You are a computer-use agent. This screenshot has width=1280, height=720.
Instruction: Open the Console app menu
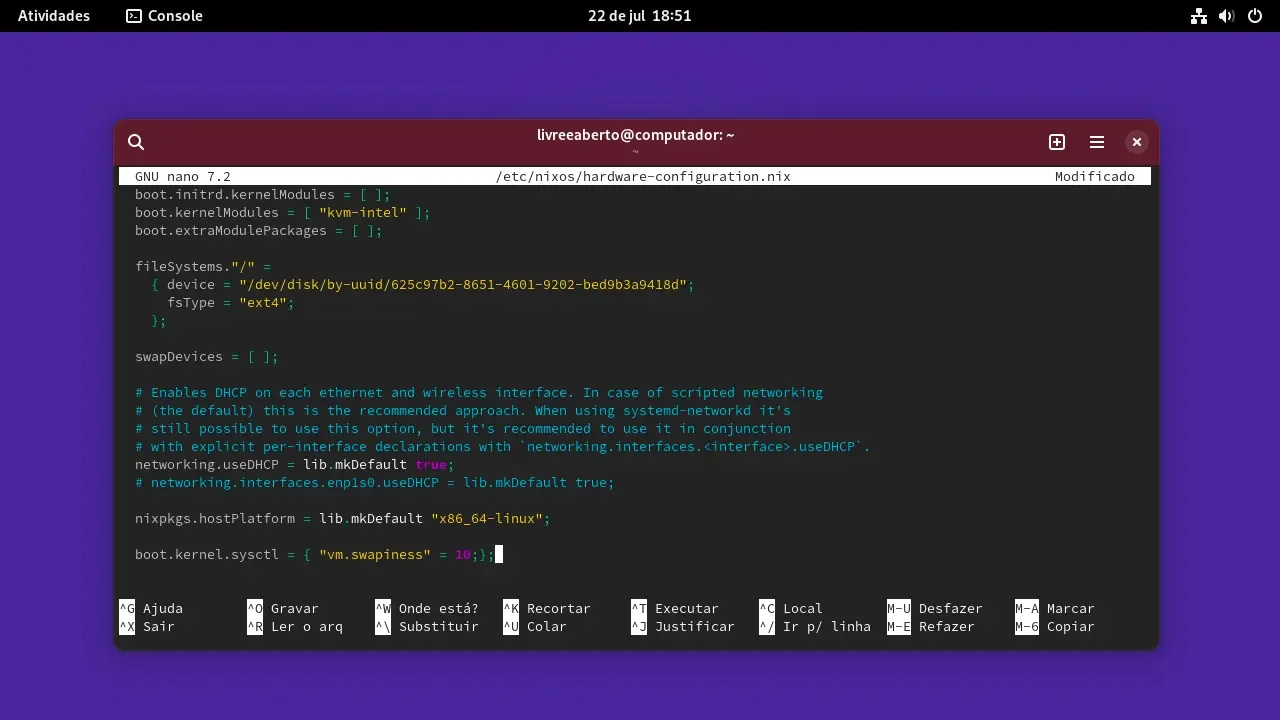pyautogui.click(x=164, y=16)
